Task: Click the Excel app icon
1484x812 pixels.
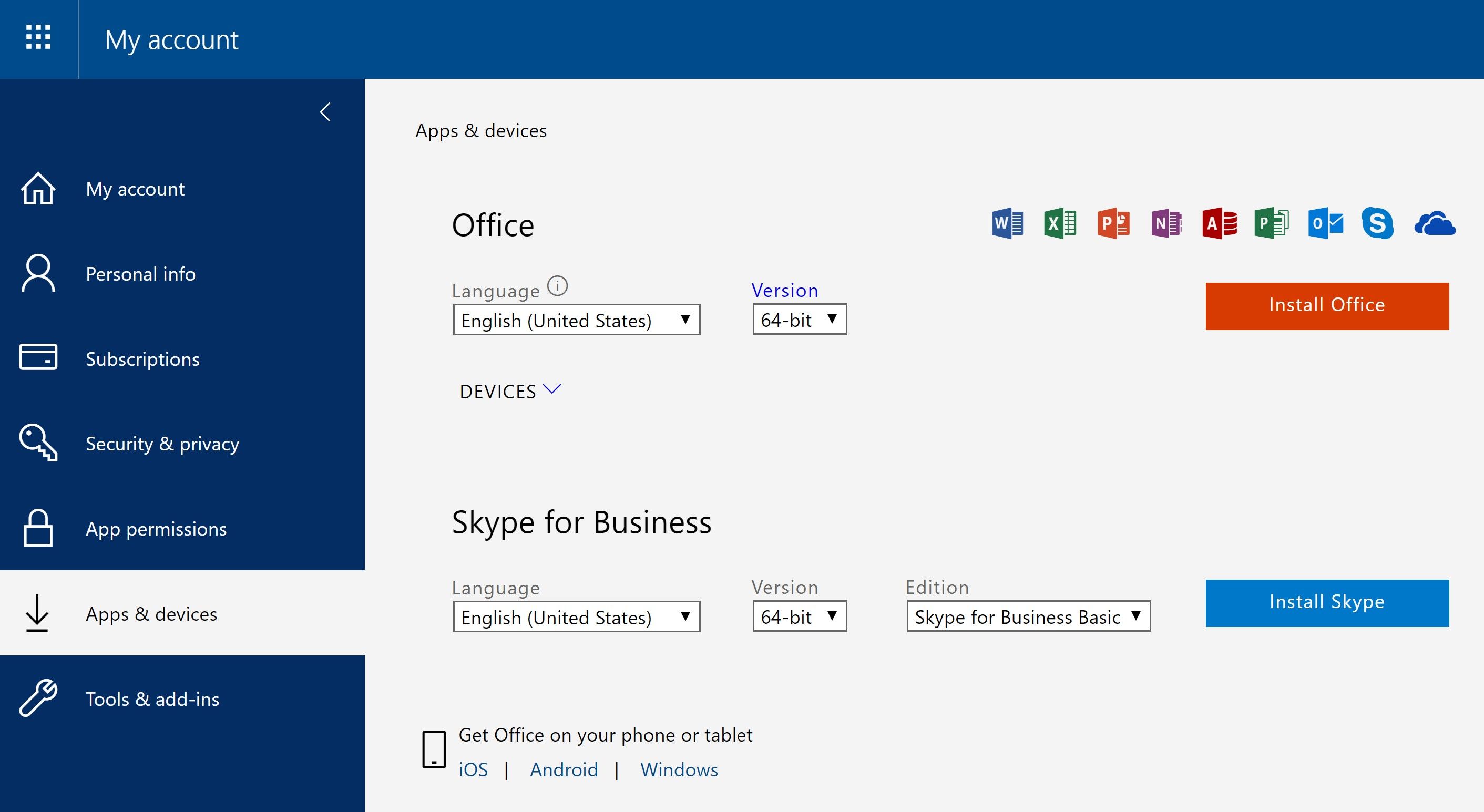Action: click(x=1060, y=223)
